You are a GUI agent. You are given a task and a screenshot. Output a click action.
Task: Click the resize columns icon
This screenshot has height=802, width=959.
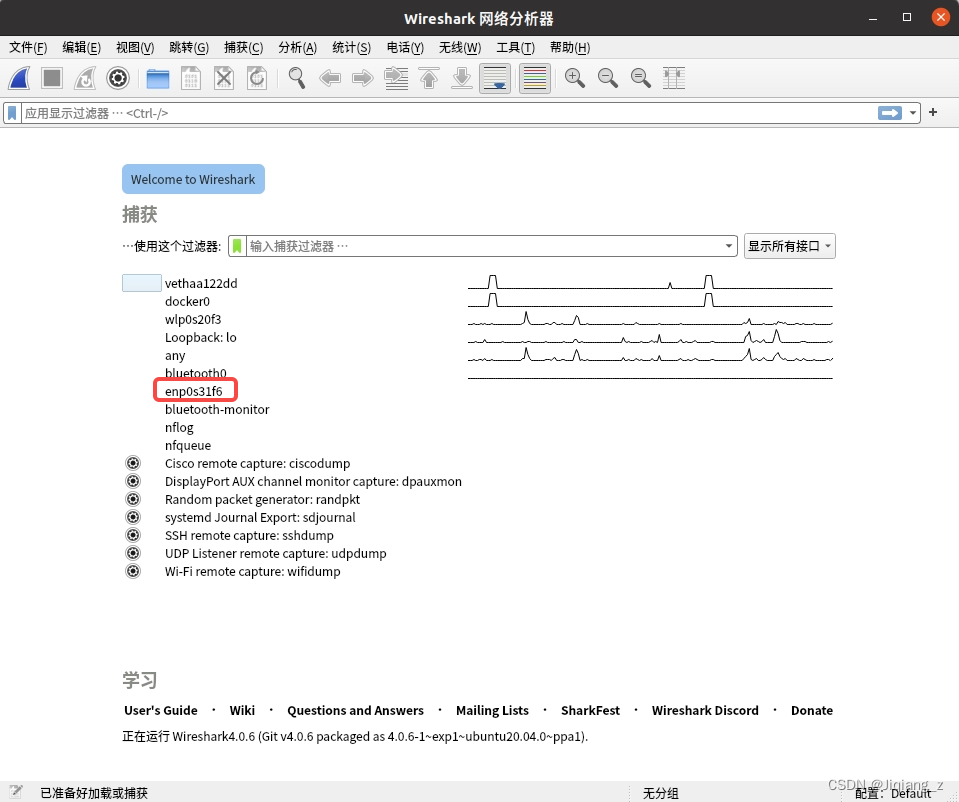674,78
